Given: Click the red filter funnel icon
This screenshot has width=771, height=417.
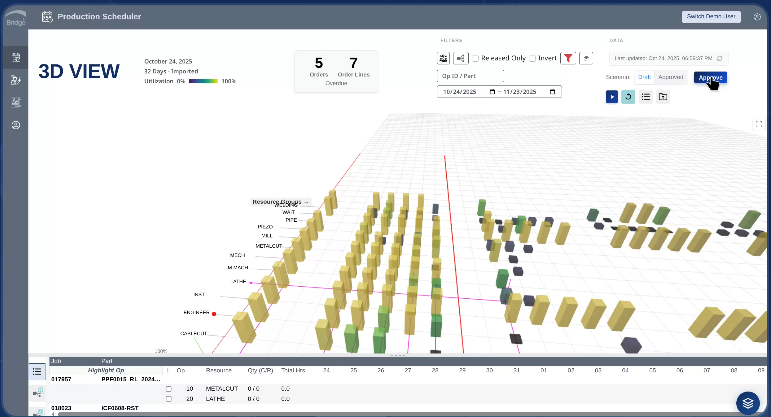Looking at the screenshot, I should point(567,59).
